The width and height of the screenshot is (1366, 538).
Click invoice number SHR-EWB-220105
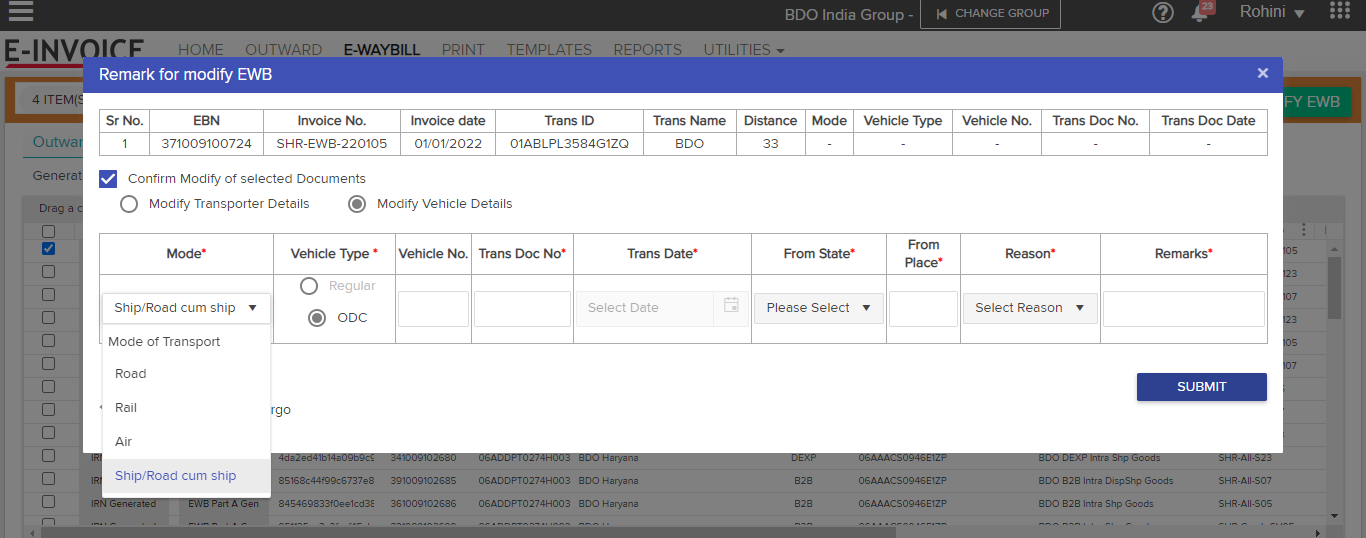click(332, 144)
